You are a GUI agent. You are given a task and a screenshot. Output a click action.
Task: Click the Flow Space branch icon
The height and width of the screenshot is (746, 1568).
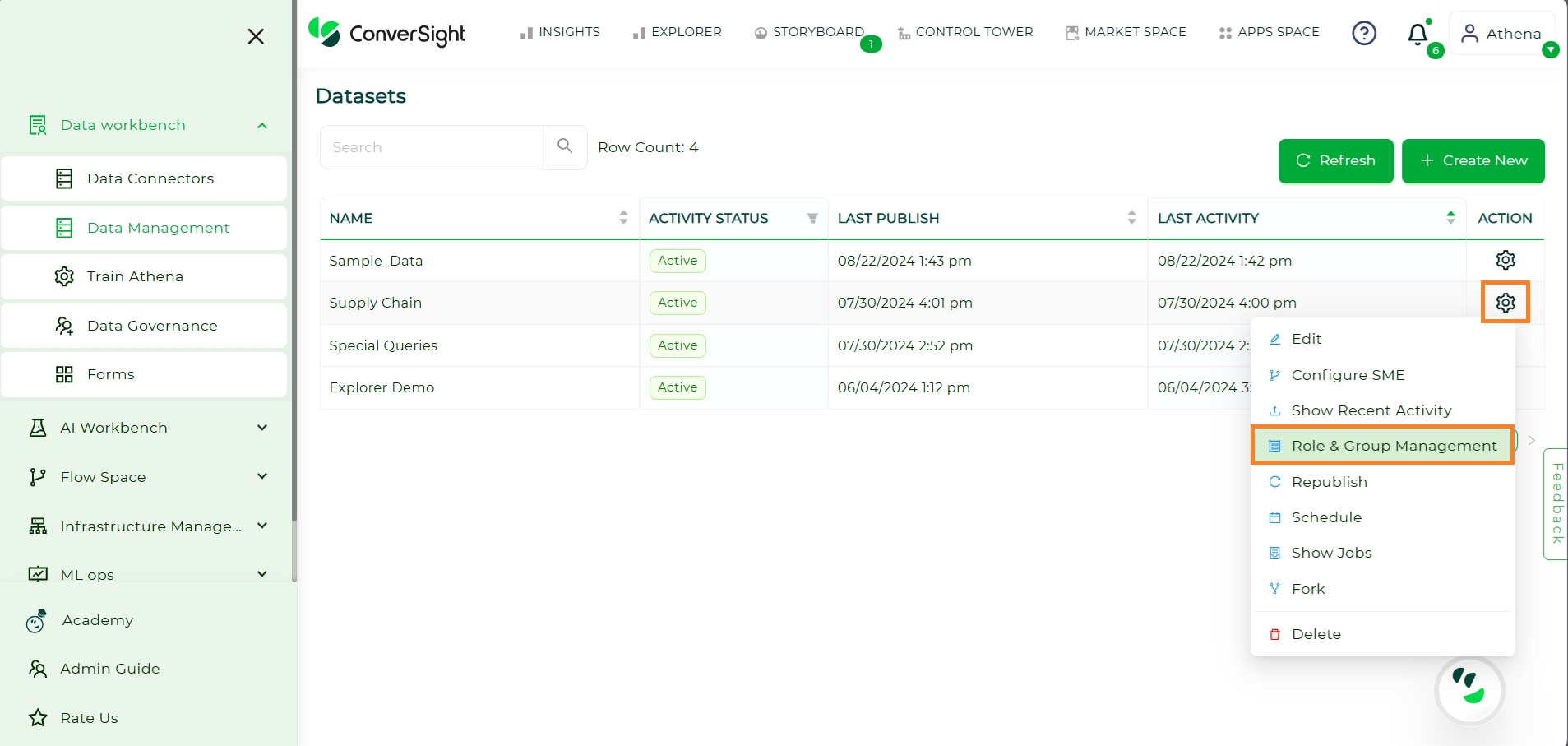pos(38,477)
